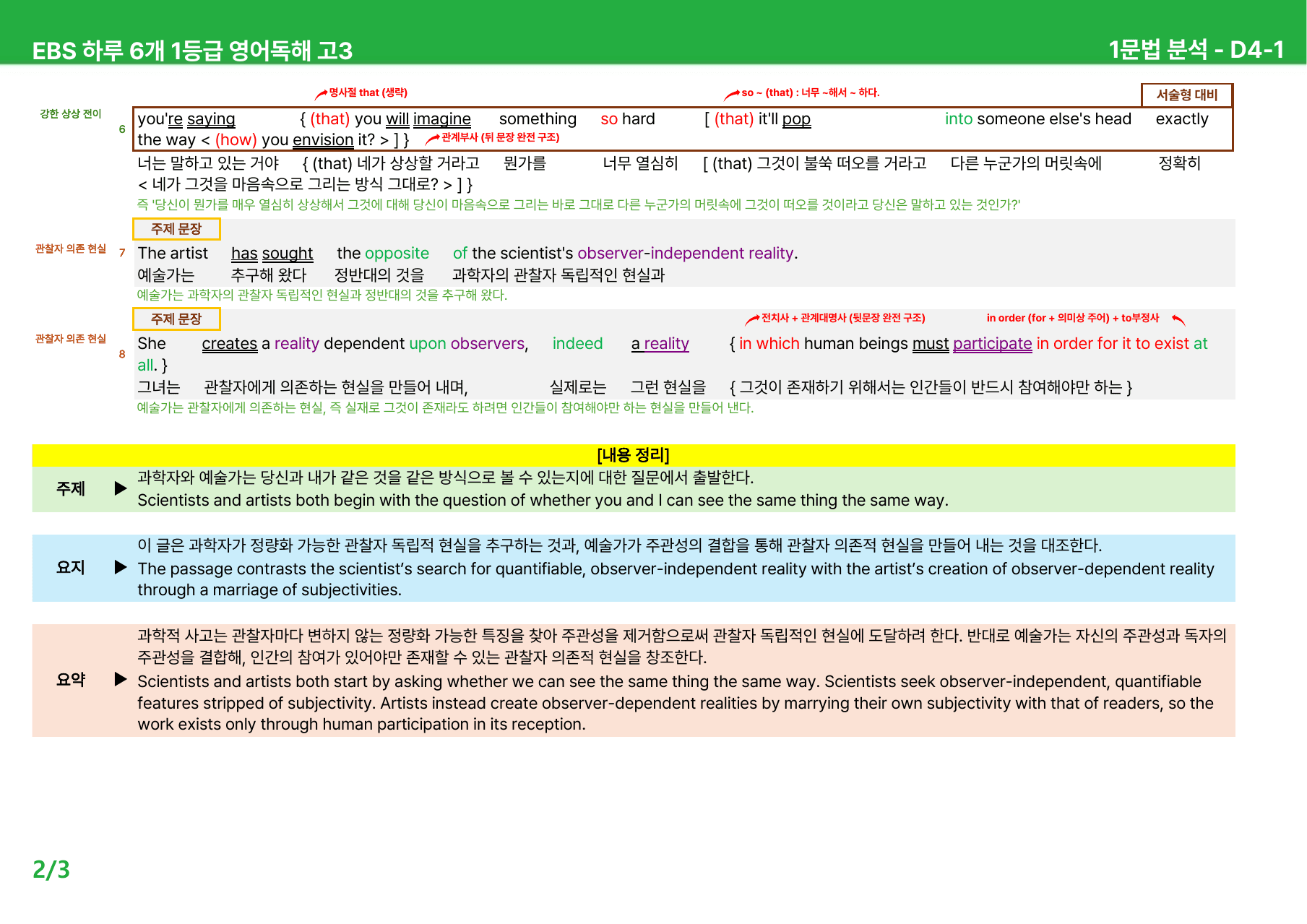Click the underlined word 'pop'
Image resolution: width=1307 pixels, height=924 pixels.
(x=796, y=119)
